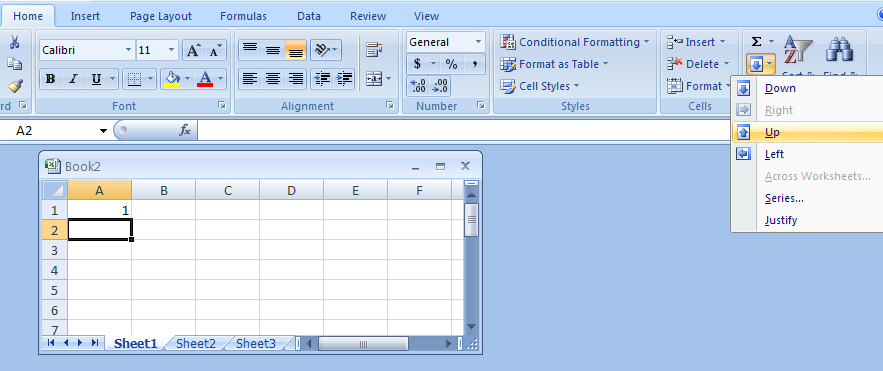
Task: Switch to the Page Layout tab
Action: tap(160, 16)
